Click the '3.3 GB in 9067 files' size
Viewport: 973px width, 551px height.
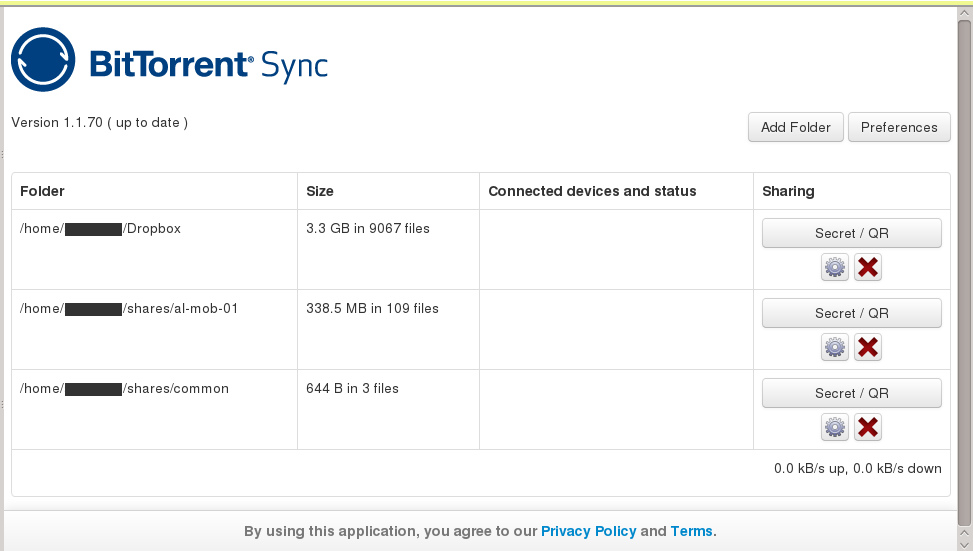click(x=368, y=228)
